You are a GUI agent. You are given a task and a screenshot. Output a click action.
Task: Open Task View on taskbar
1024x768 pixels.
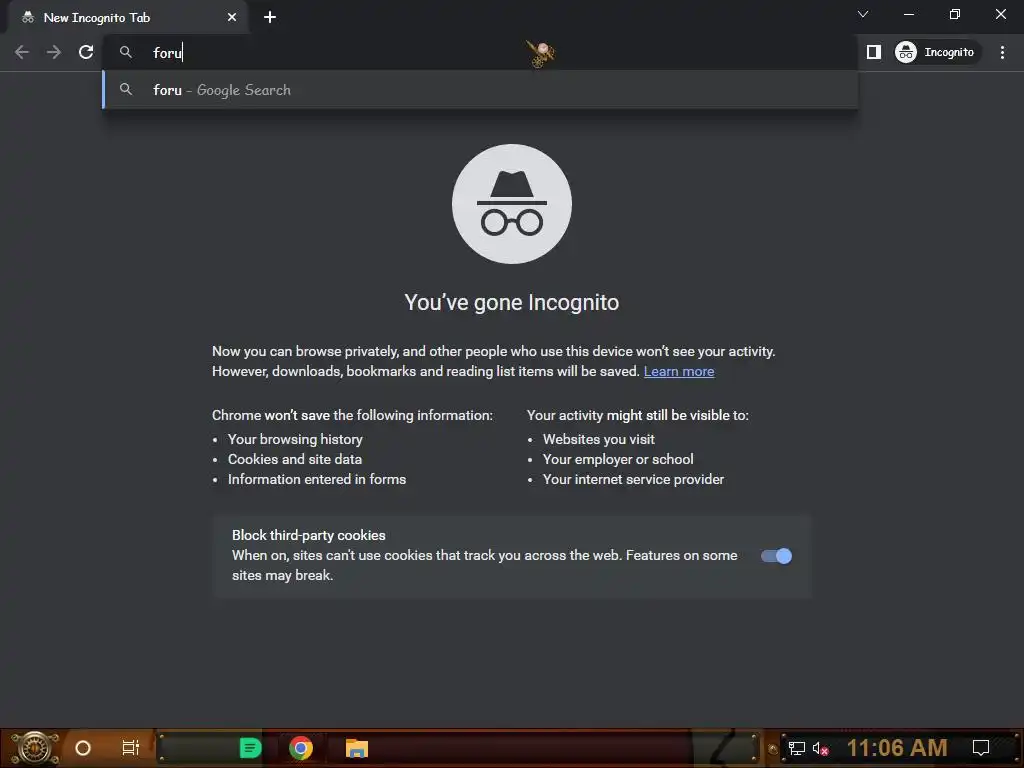click(x=131, y=748)
